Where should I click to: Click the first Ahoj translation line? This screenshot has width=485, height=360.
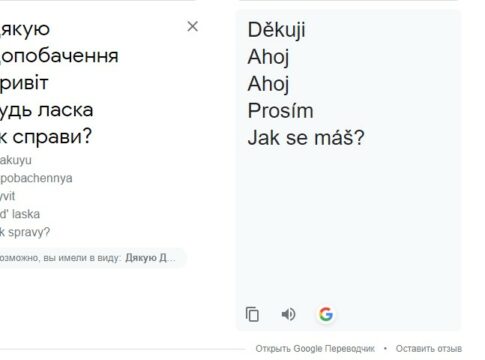pyautogui.click(x=268, y=57)
